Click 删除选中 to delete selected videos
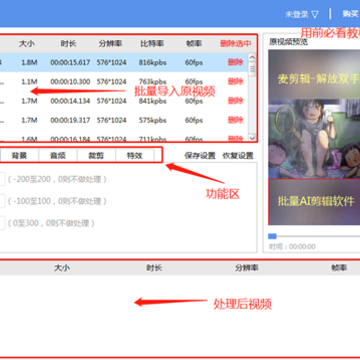The image size is (360, 360). pyautogui.click(x=236, y=43)
